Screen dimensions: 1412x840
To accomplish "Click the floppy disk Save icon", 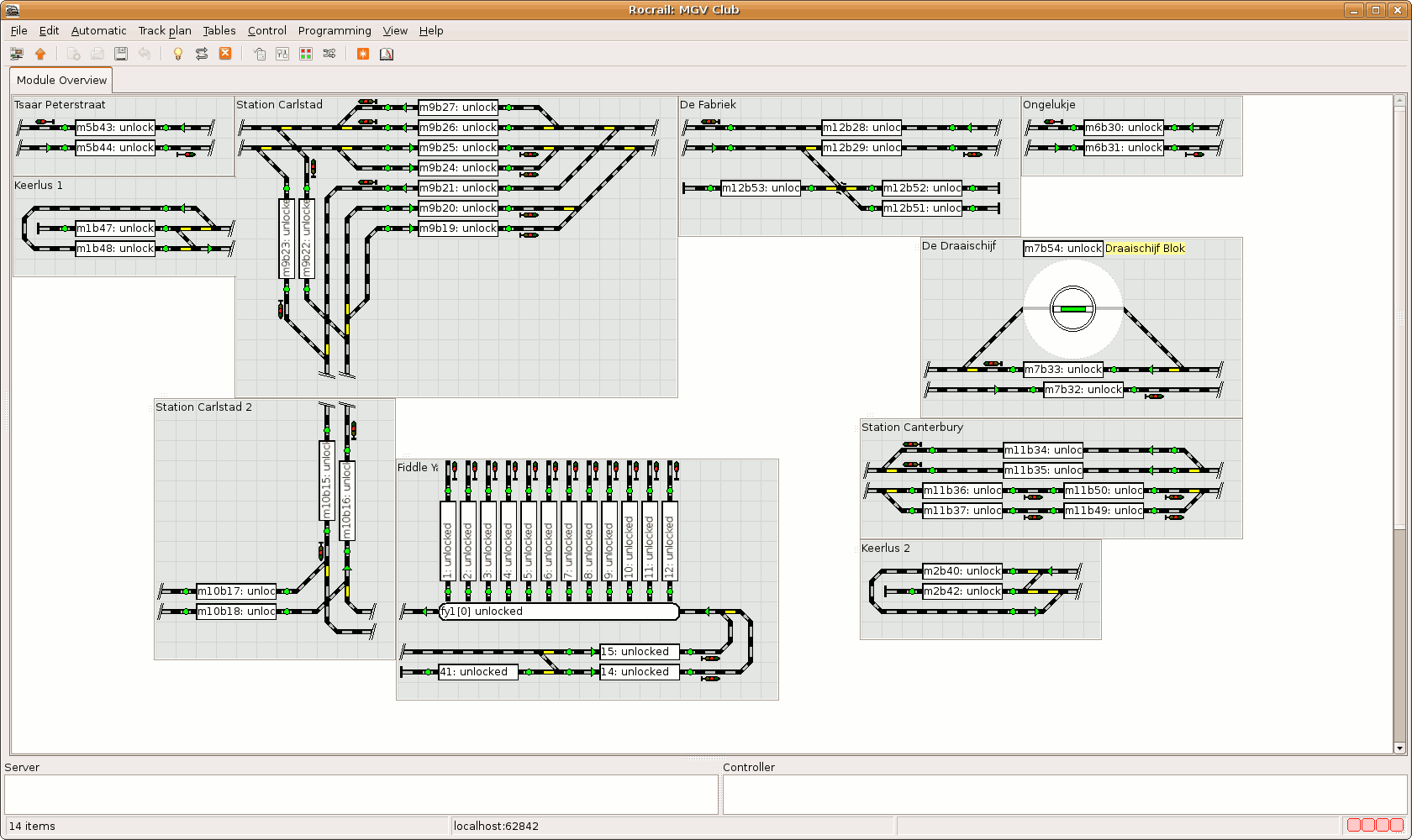I will tap(121, 54).
